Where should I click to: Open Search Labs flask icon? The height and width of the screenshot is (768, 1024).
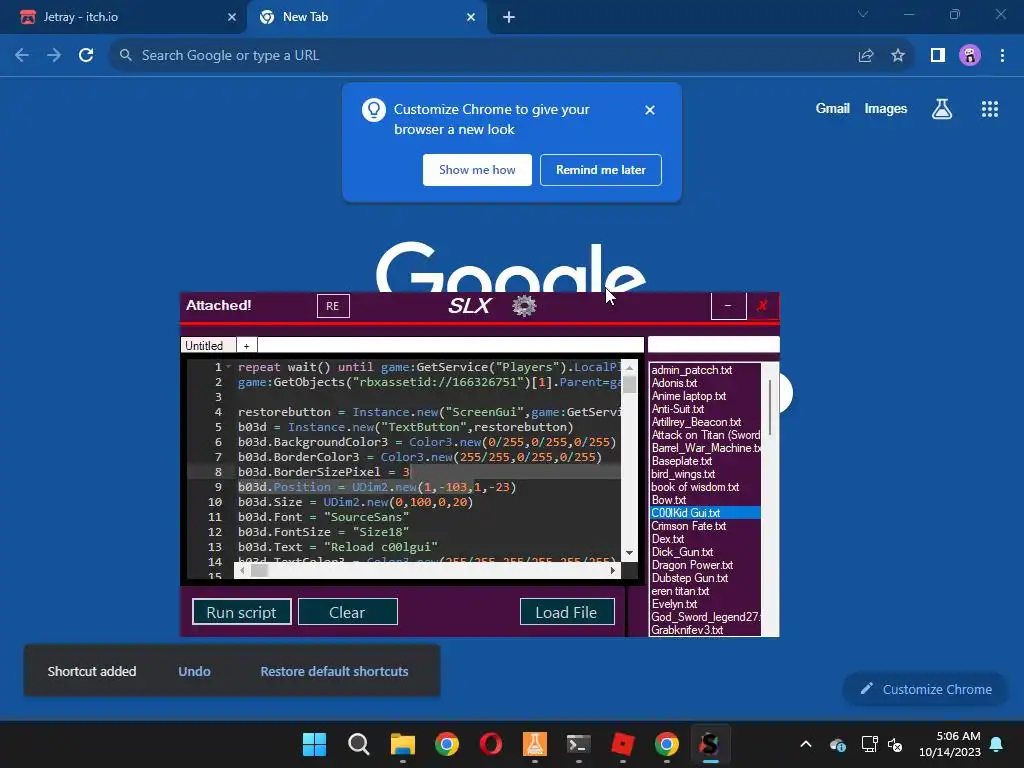click(x=942, y=109)
